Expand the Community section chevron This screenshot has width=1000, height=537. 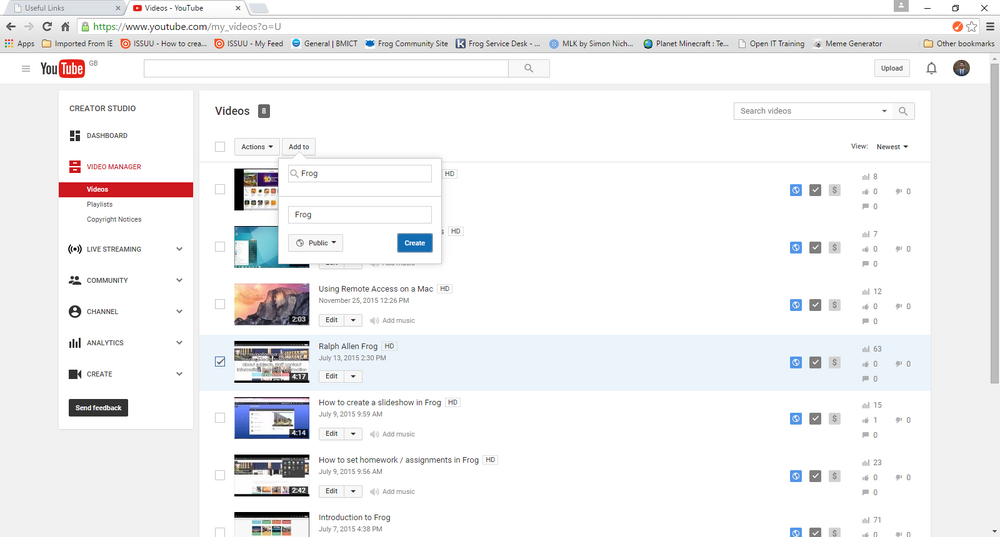(179, 280)
